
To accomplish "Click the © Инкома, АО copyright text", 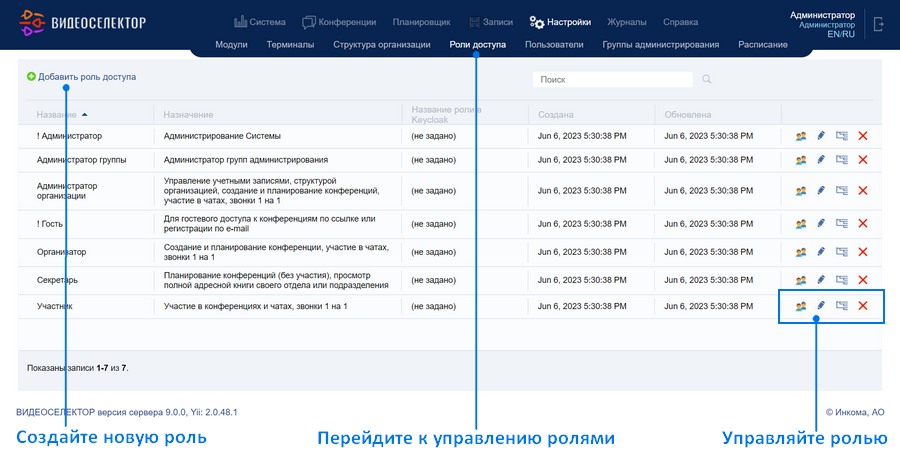I will 855,412.
